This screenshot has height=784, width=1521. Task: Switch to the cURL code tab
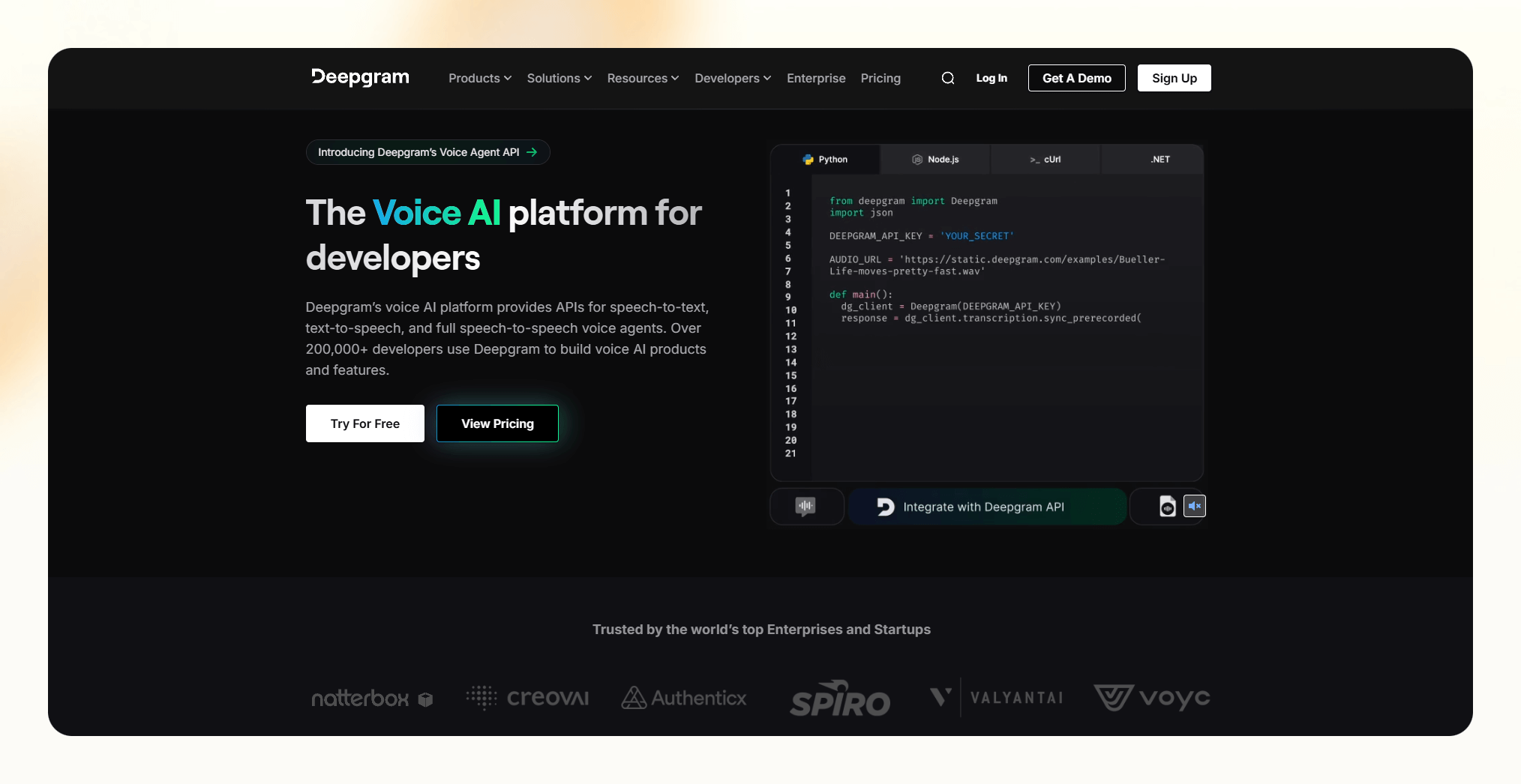click(1045, 160)
